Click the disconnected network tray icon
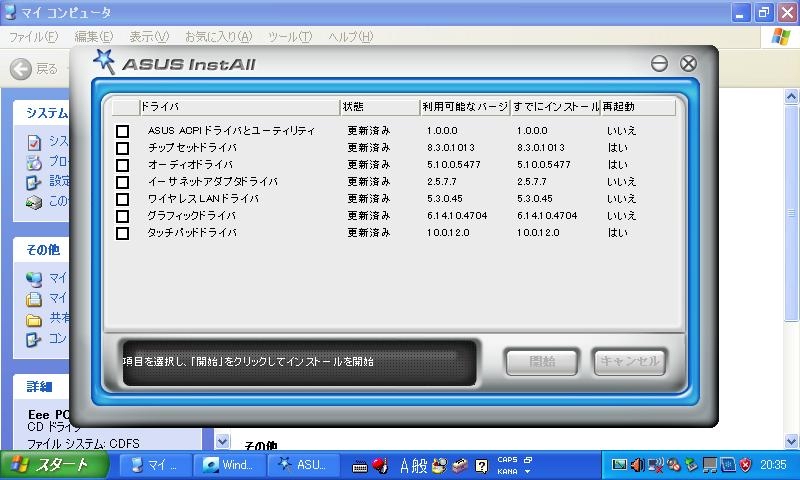 click(x=656, y=465)
